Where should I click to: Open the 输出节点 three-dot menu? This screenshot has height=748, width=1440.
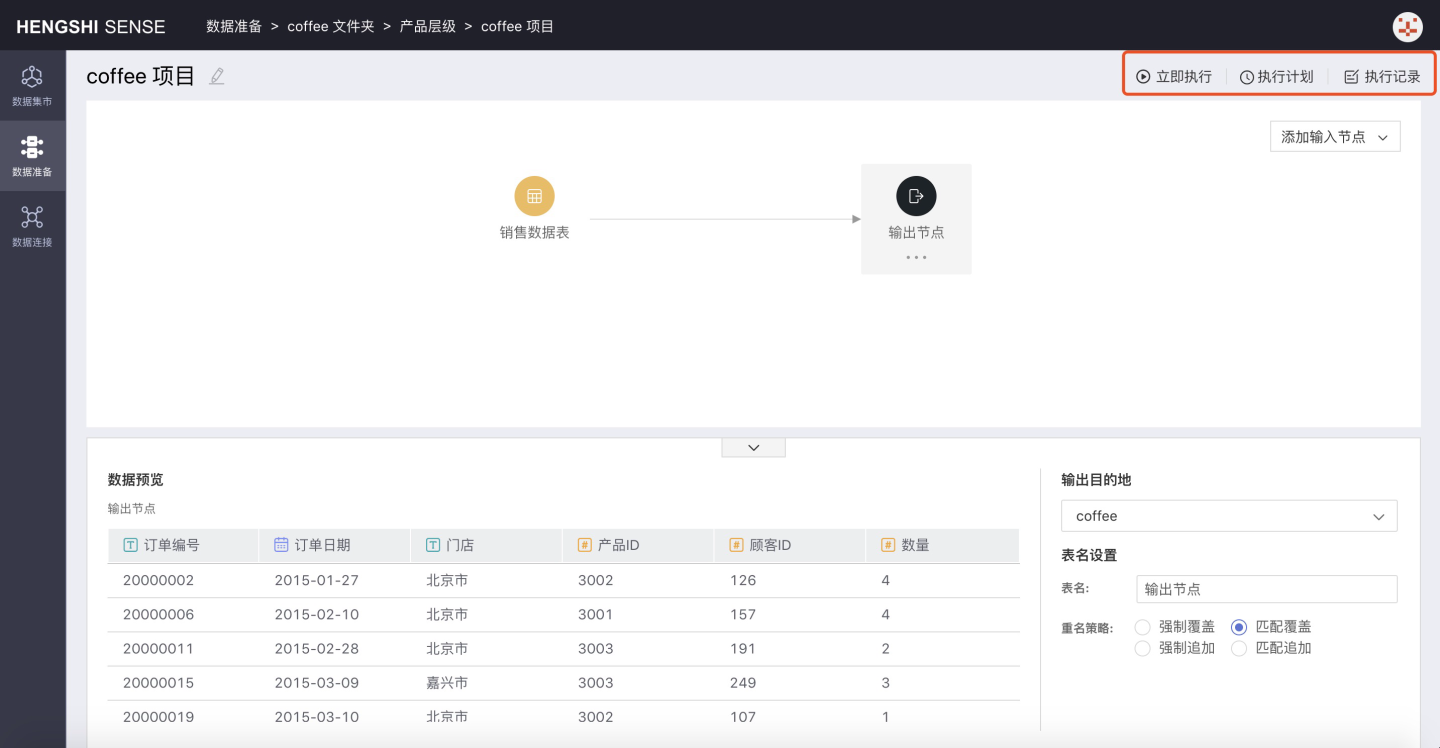tap(916, 258)
